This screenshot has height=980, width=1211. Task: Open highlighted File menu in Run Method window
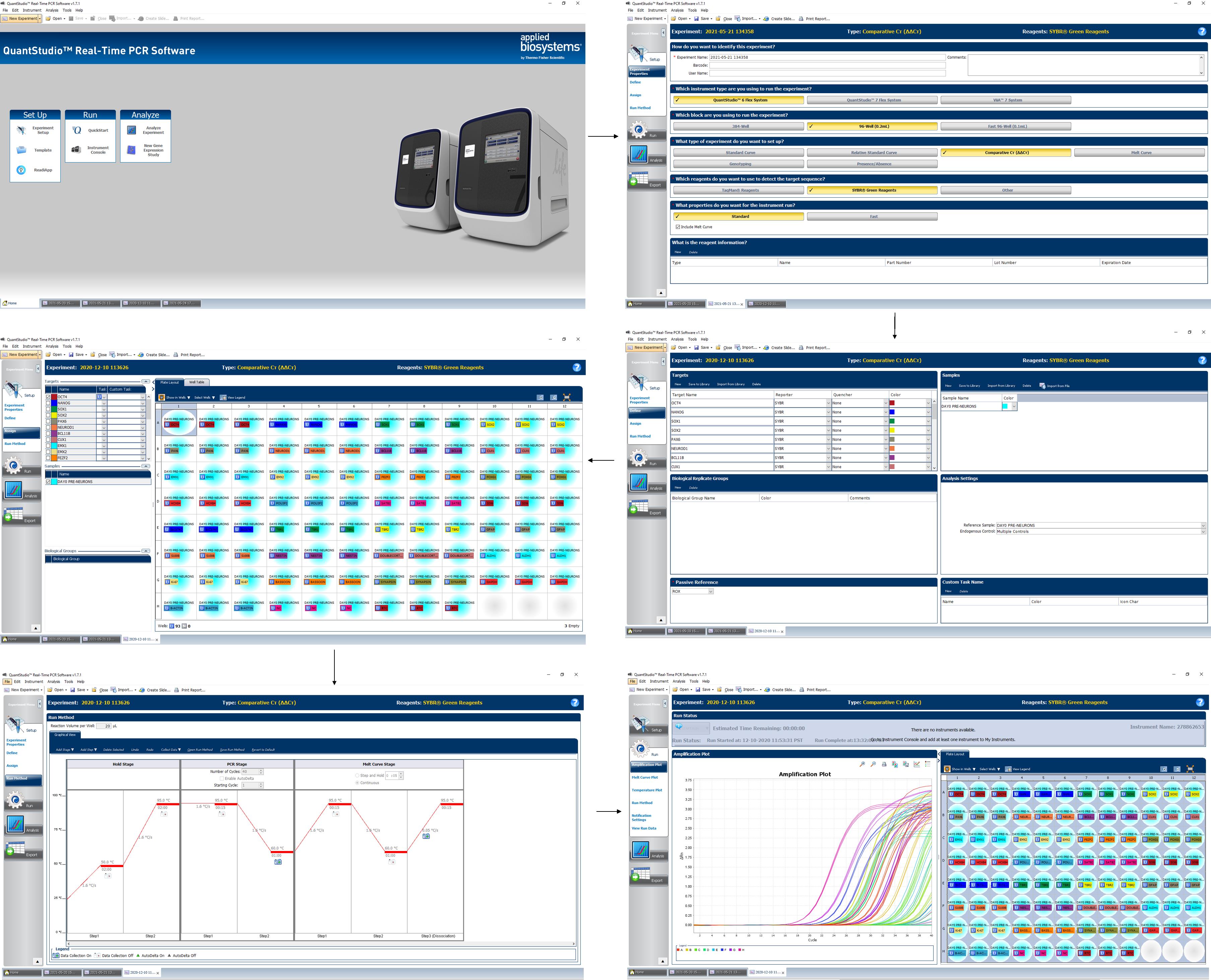coord(7,681)
